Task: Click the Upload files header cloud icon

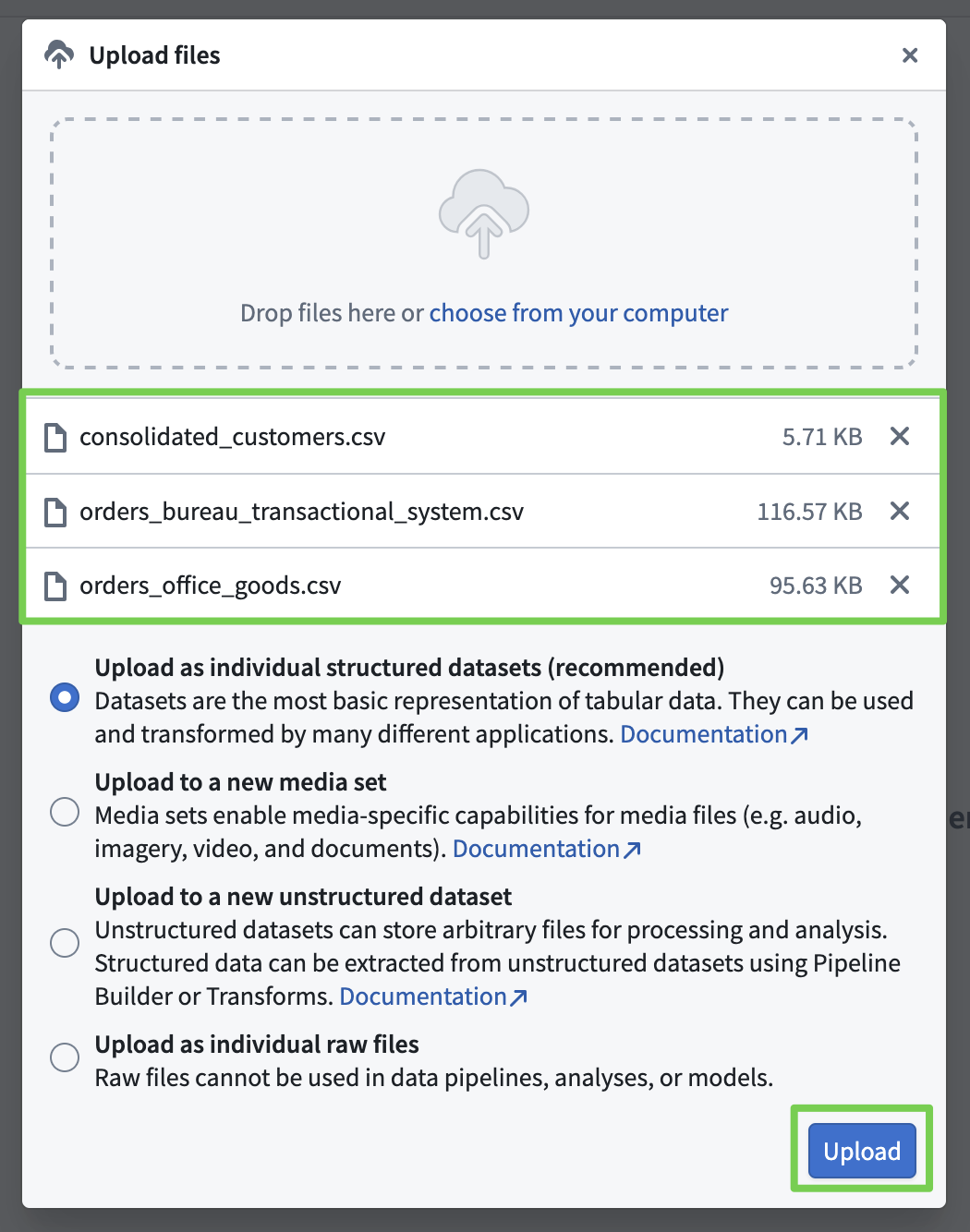Action: coord(59,55)
